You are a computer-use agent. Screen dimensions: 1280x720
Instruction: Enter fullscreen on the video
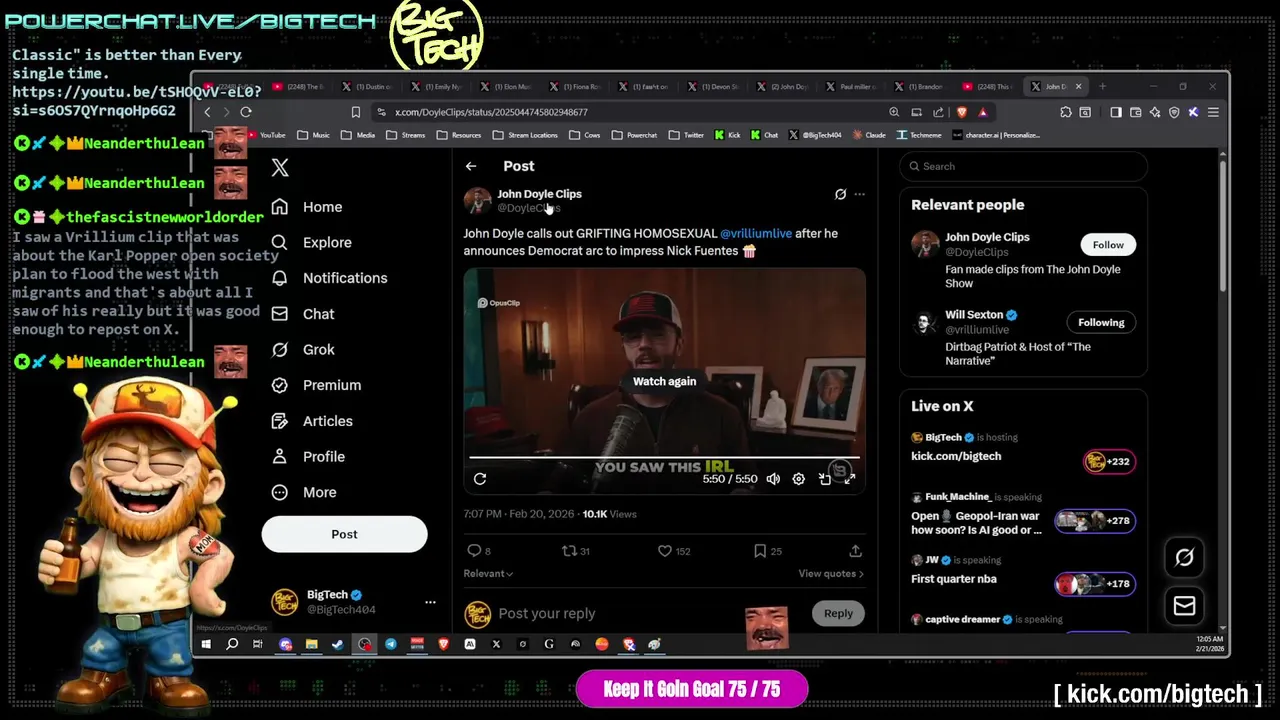[x=849, y=479]
